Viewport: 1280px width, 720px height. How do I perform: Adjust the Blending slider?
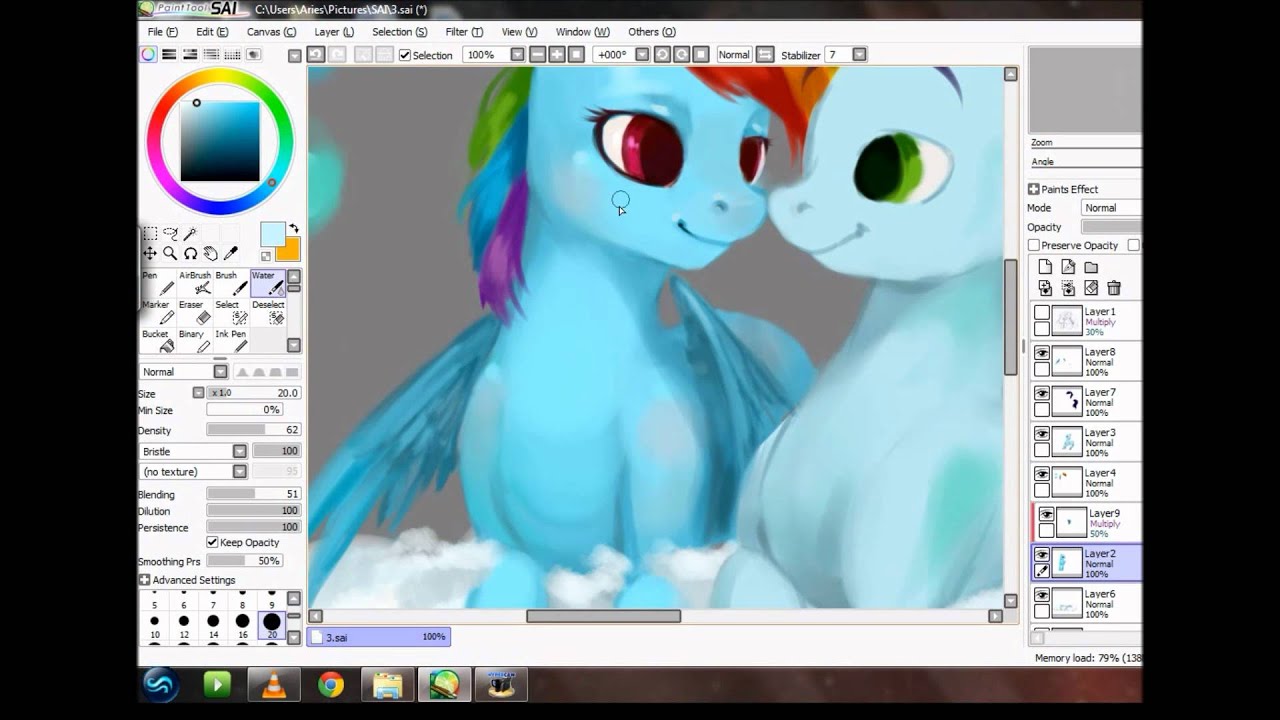point(253,494)
